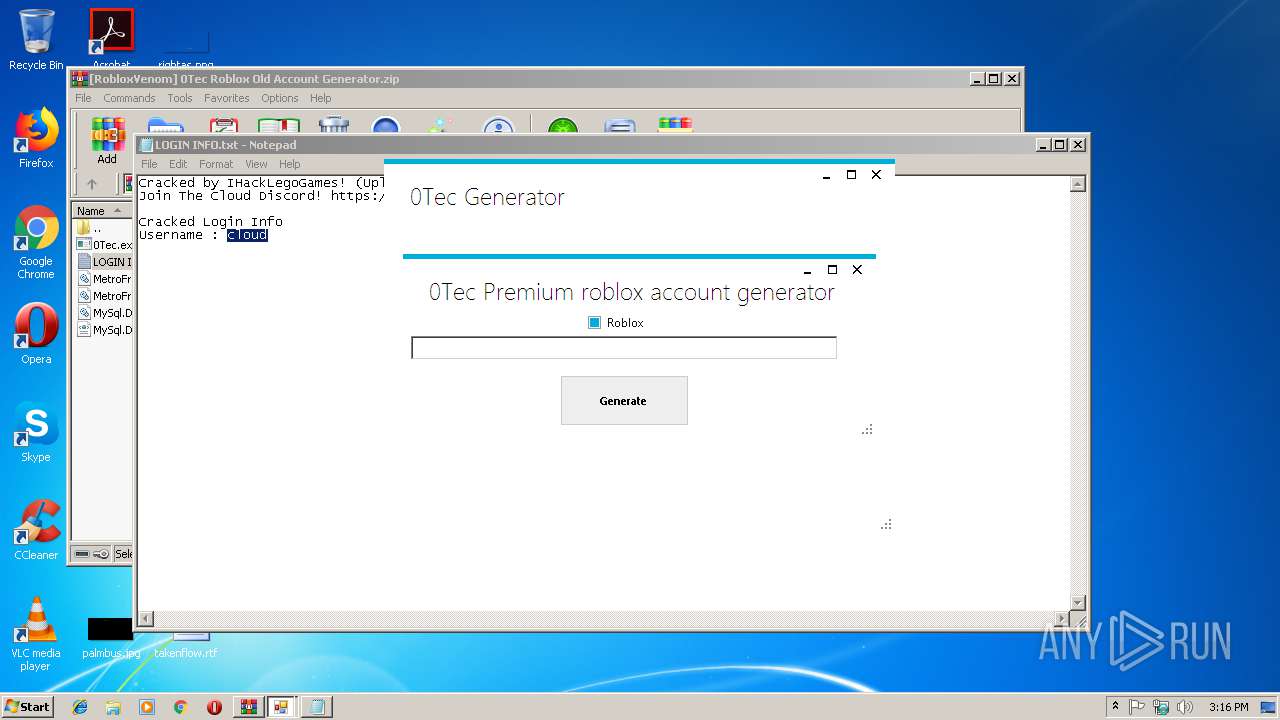Screen dimensions: 1280x720
Task: Show hidden system tray icons
Action: tap(1115, 707)
